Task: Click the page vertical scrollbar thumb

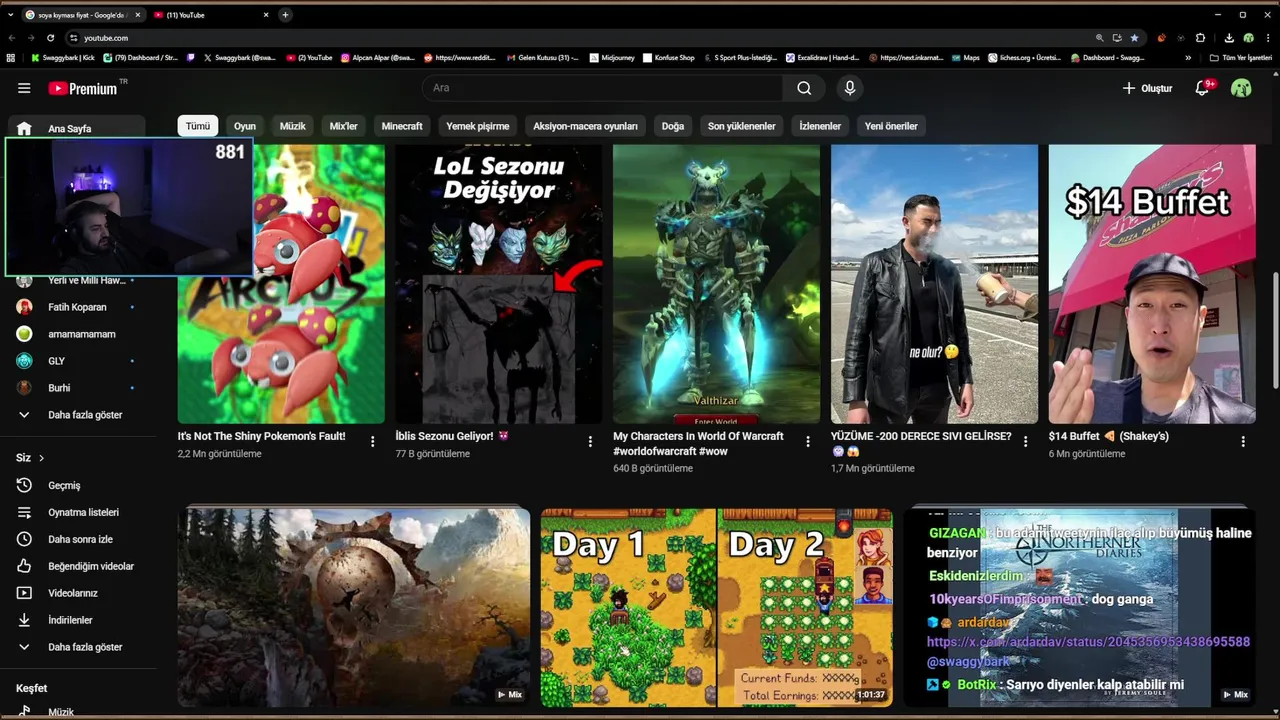Action: (x=1275, y=331)
